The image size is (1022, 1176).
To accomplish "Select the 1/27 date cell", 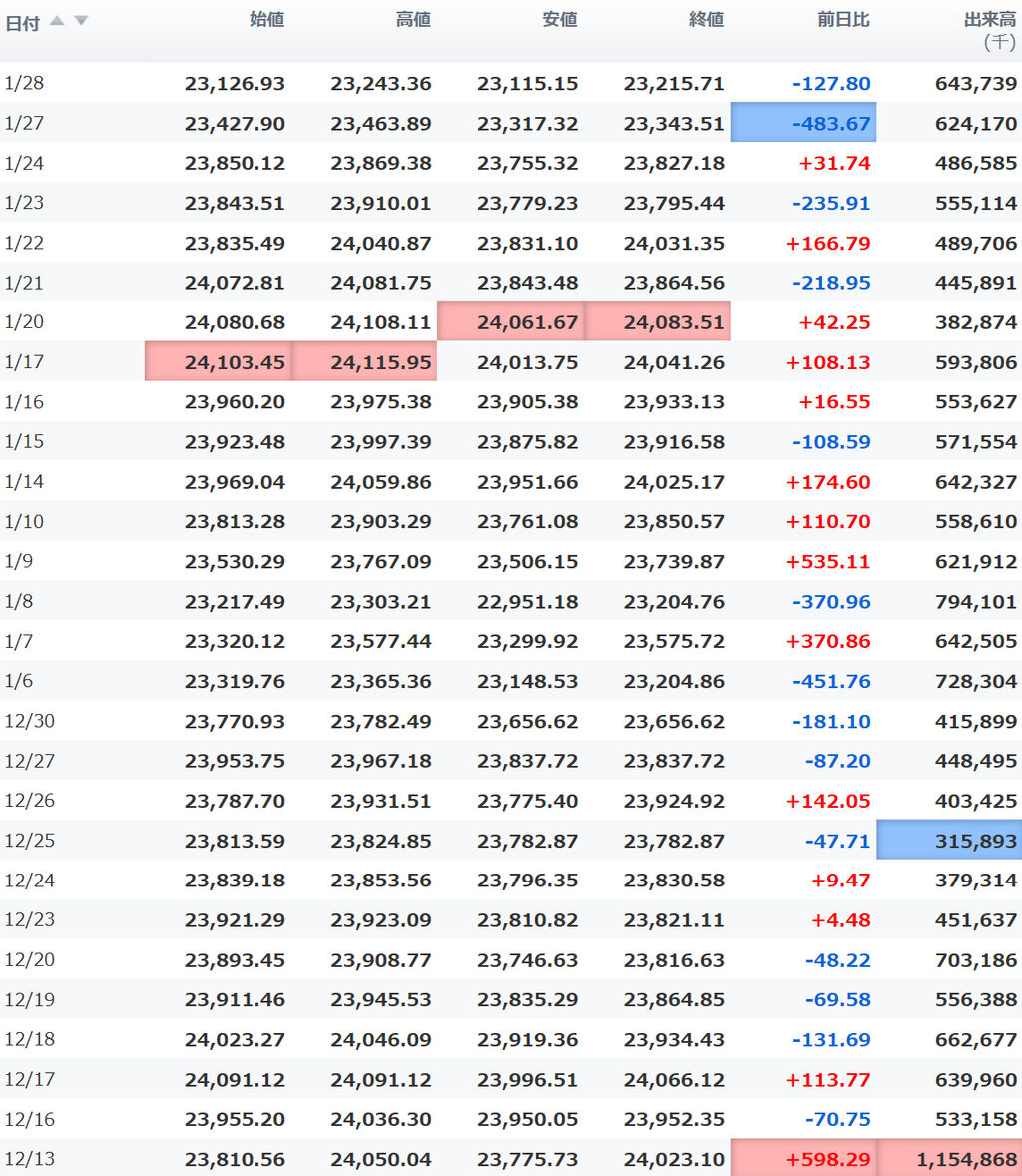I will pyautogui.click(x=24, y=122).
